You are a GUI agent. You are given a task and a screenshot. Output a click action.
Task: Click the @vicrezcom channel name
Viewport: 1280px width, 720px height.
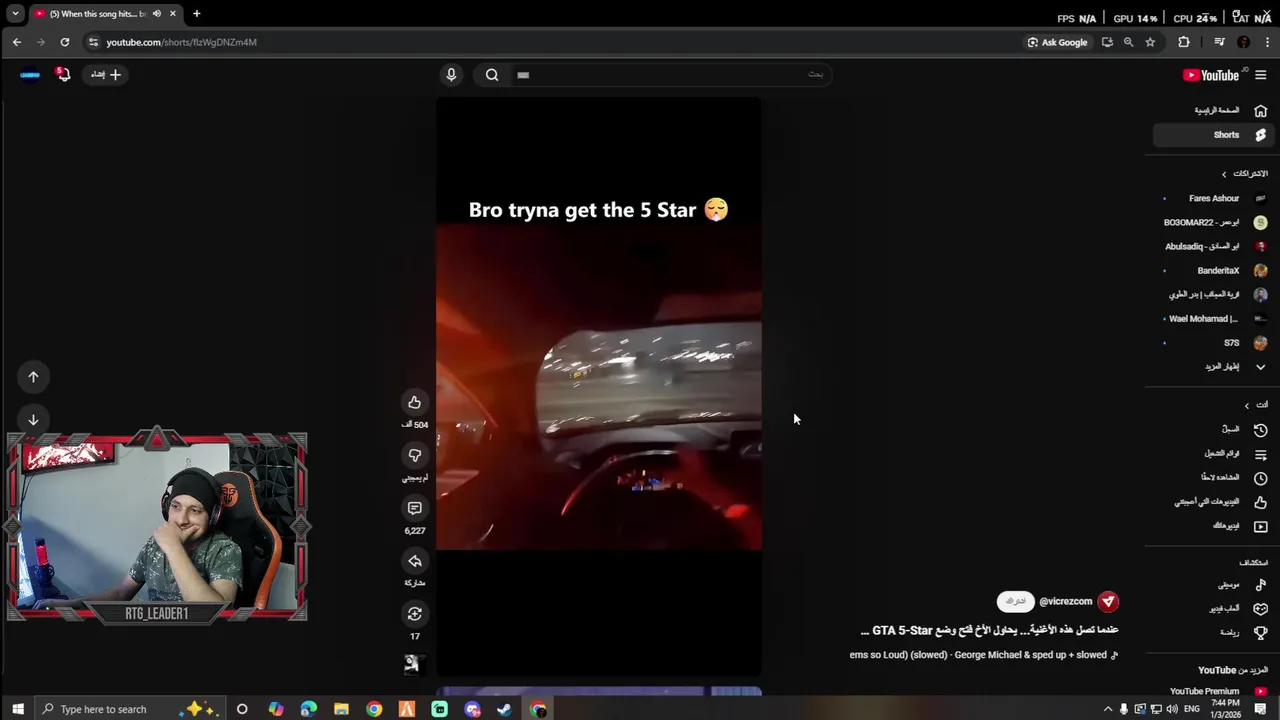coord(1065,601)
